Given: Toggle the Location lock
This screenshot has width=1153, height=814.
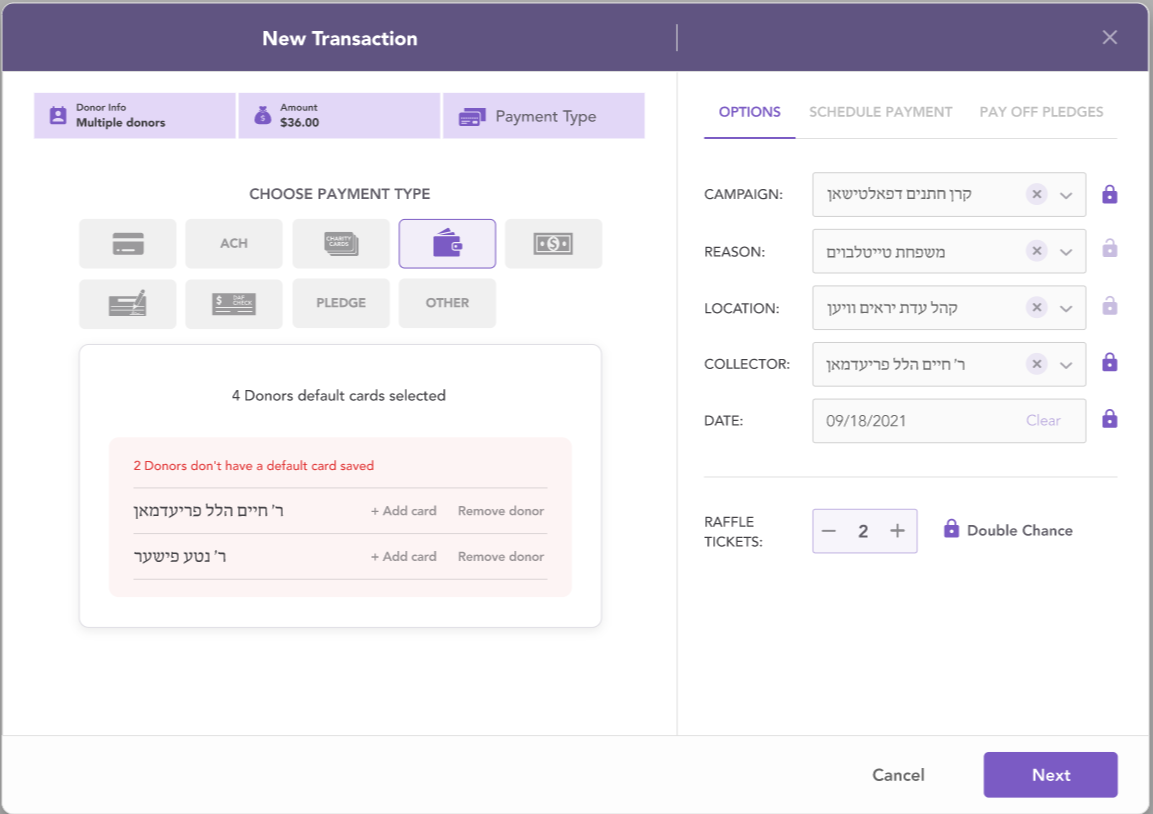Looking at the screenshot, I should (x=1110, y=306).
